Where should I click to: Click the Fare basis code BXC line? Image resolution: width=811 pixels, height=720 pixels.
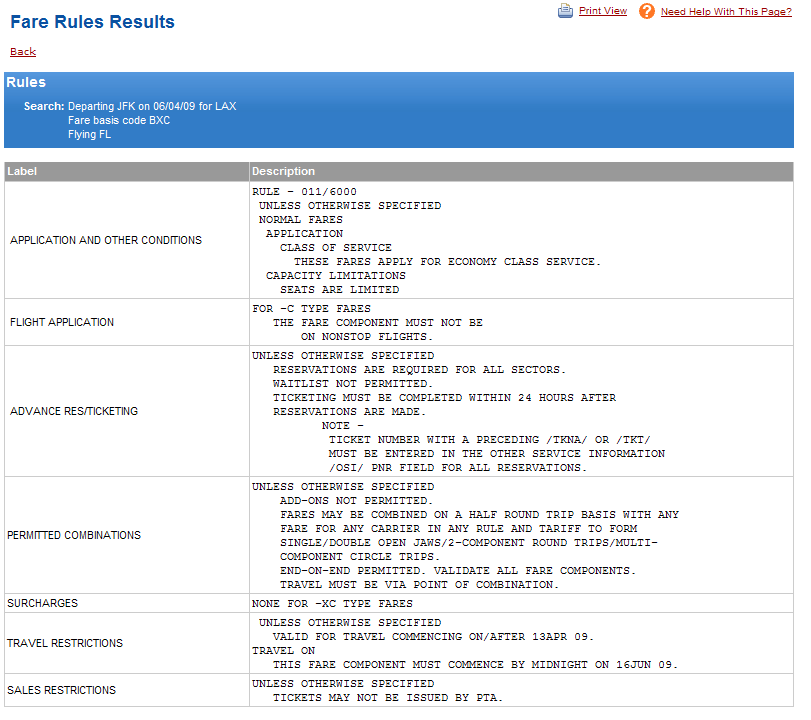click(x=119, y=120)
